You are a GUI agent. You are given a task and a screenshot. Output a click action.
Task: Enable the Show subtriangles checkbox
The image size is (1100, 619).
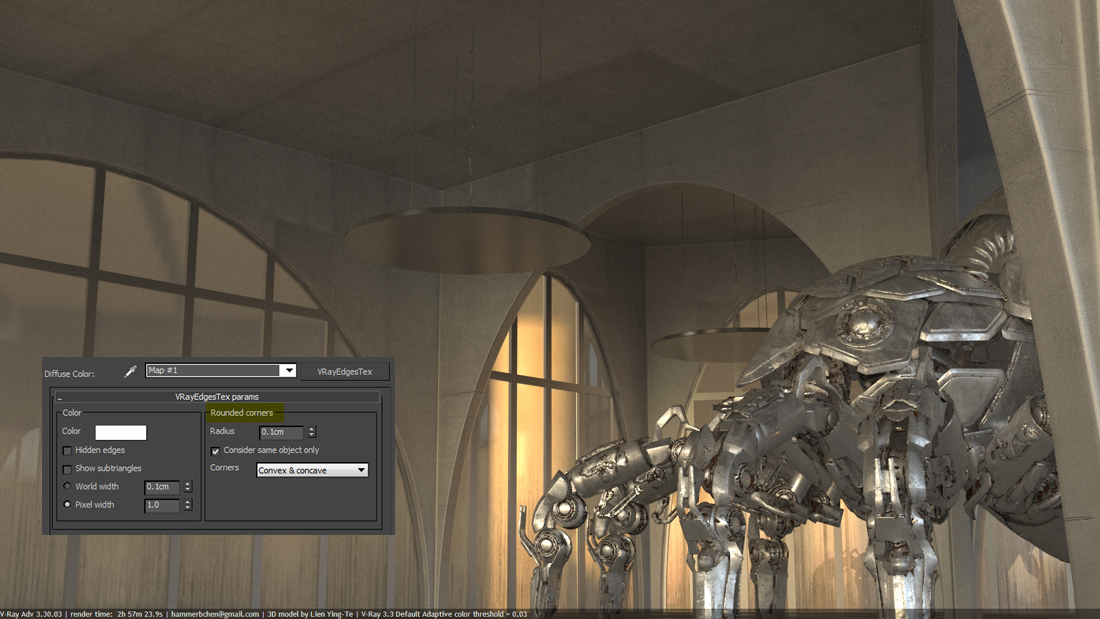(67, 469)
